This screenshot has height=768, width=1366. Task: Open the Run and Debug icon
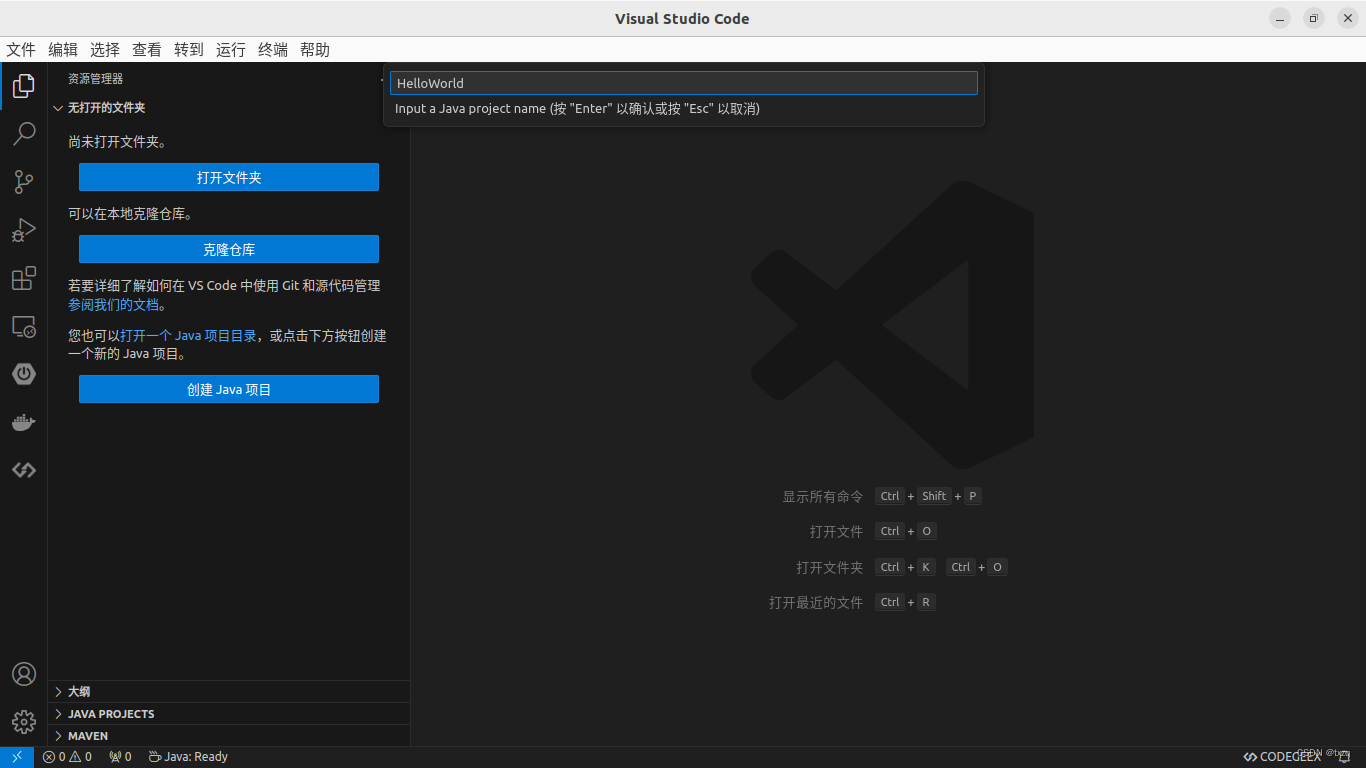(x=24, y=230)
